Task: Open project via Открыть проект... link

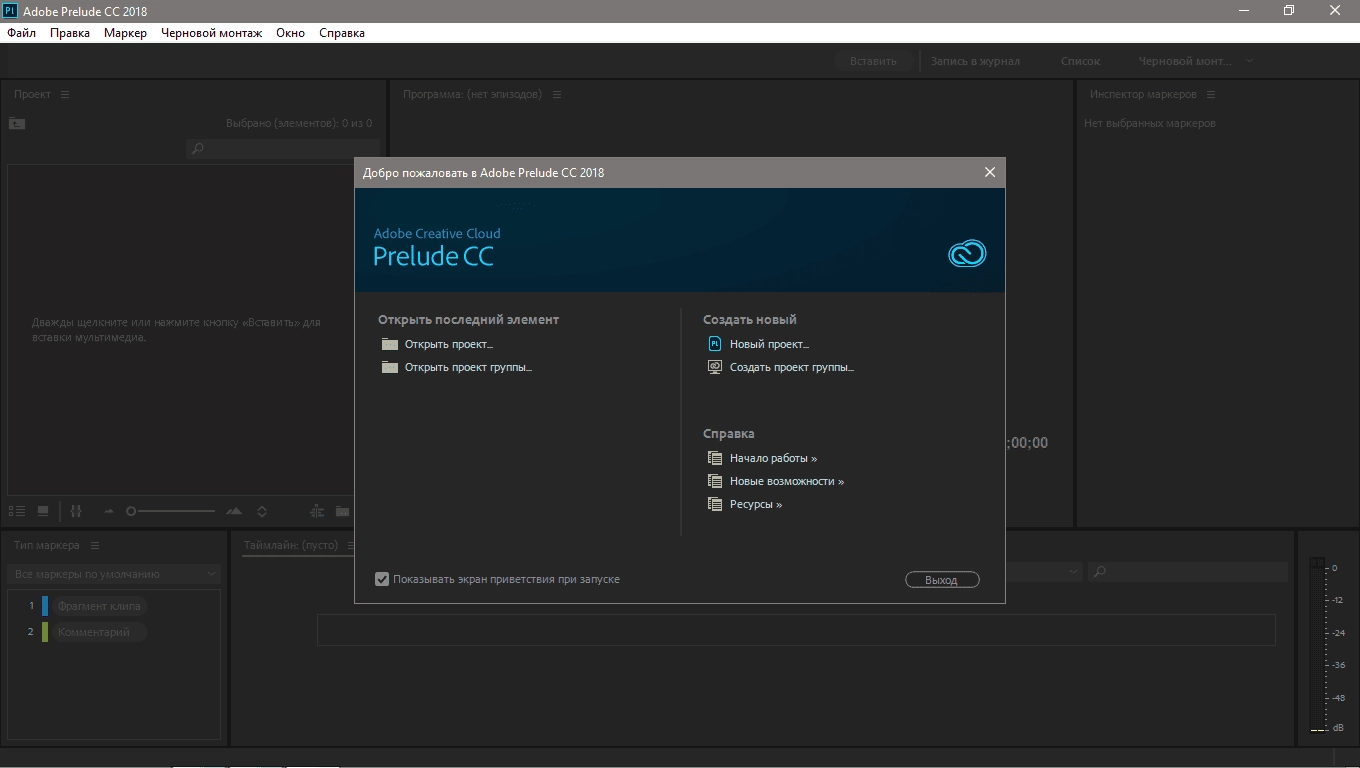Action: [449, 344]
